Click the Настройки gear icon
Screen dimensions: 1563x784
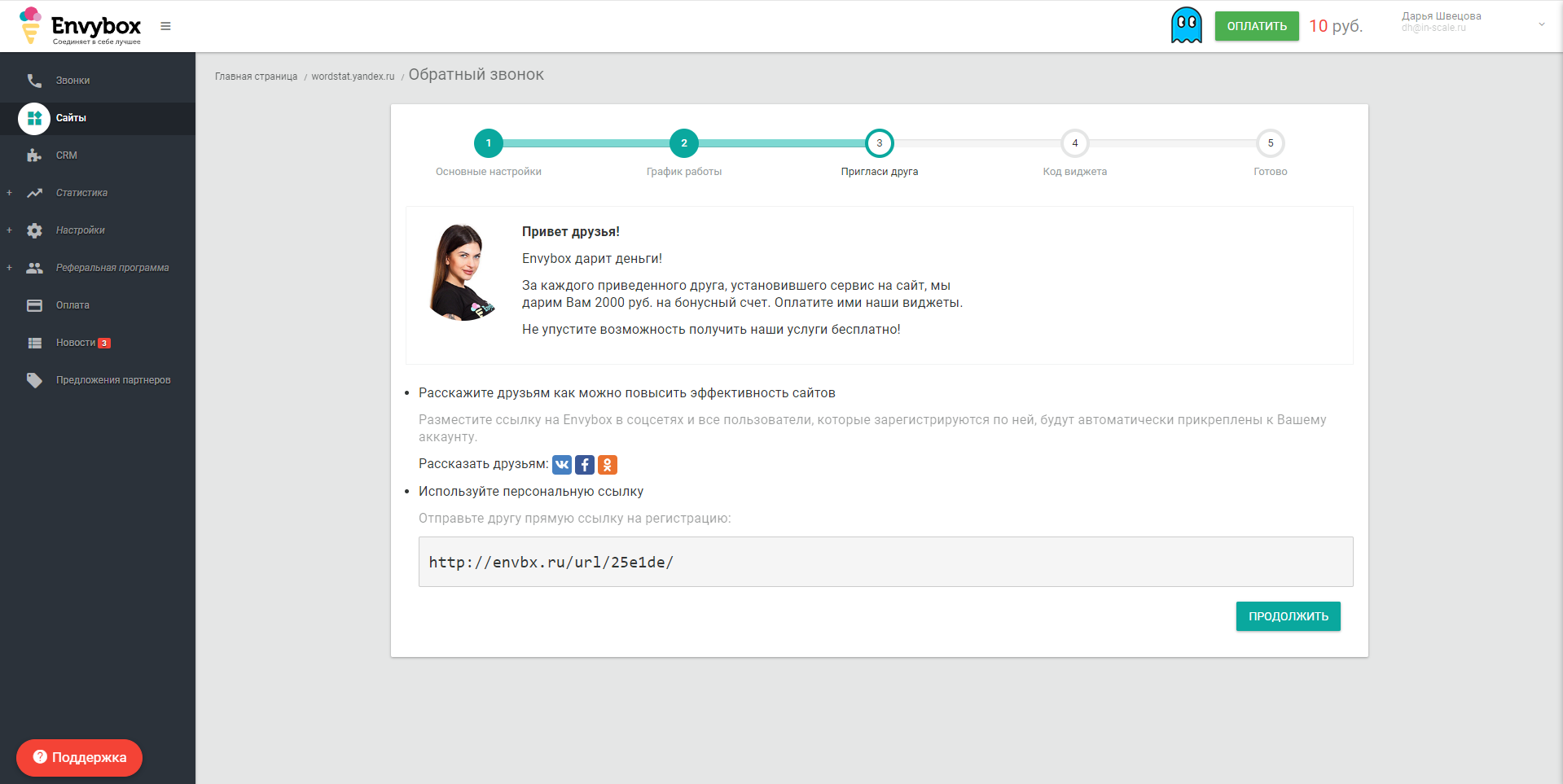(34, 230)
